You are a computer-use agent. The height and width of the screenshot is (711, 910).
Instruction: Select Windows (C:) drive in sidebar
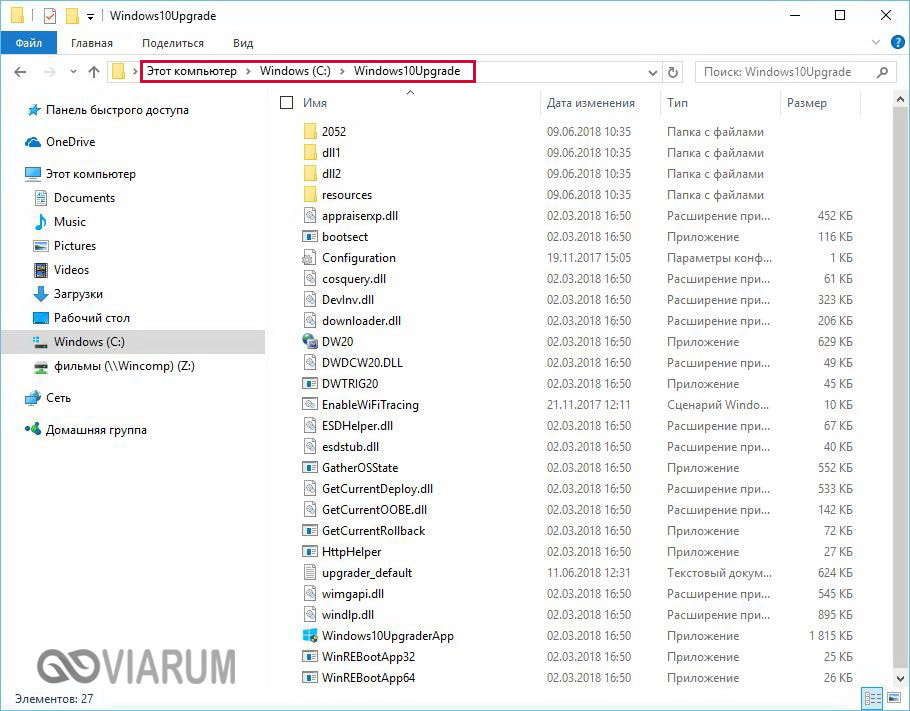coord(133,342)
